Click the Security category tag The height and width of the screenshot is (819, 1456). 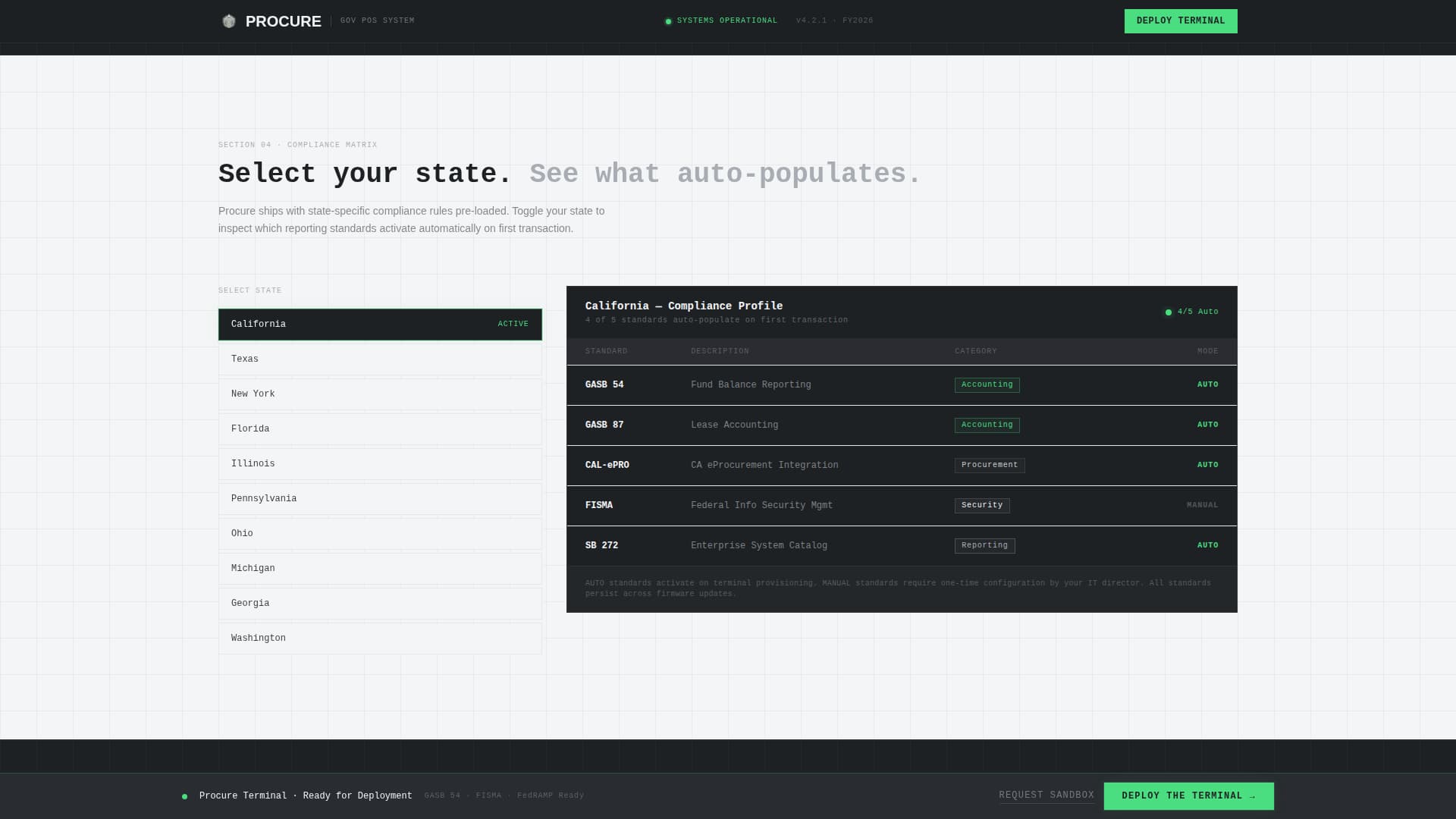[982, 506]
